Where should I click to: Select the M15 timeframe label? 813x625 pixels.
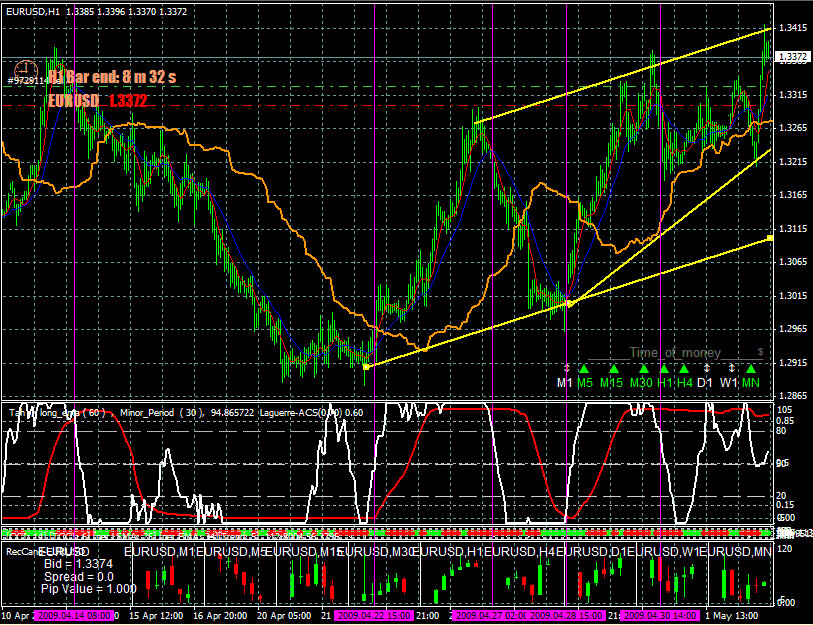click(x=611, y=383)
